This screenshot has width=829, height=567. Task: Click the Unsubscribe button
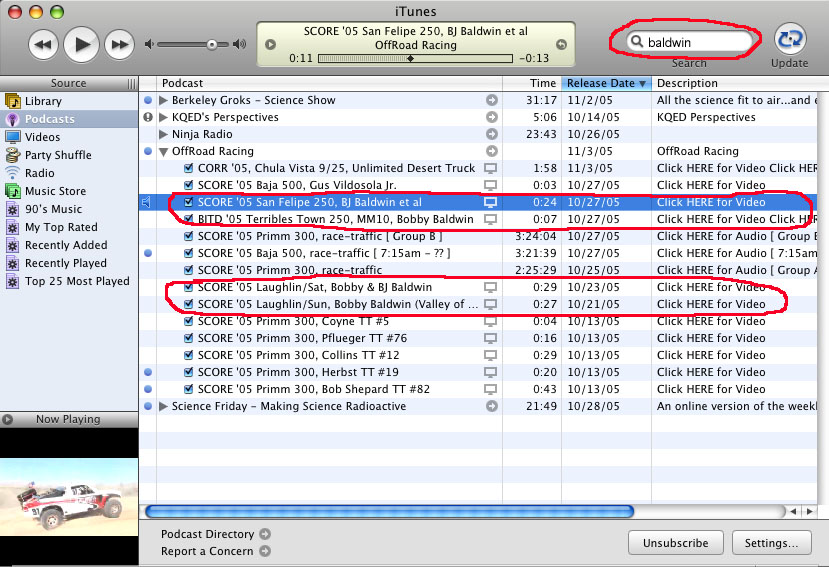676,543
